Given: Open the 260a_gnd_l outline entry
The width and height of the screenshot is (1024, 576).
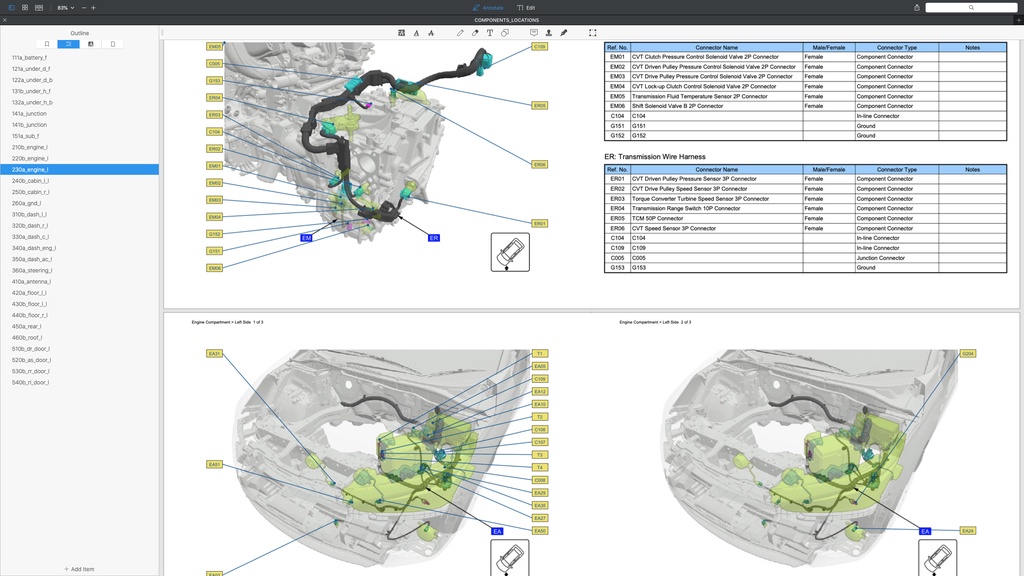Looking at the screenshot, I should click(29, 203).
